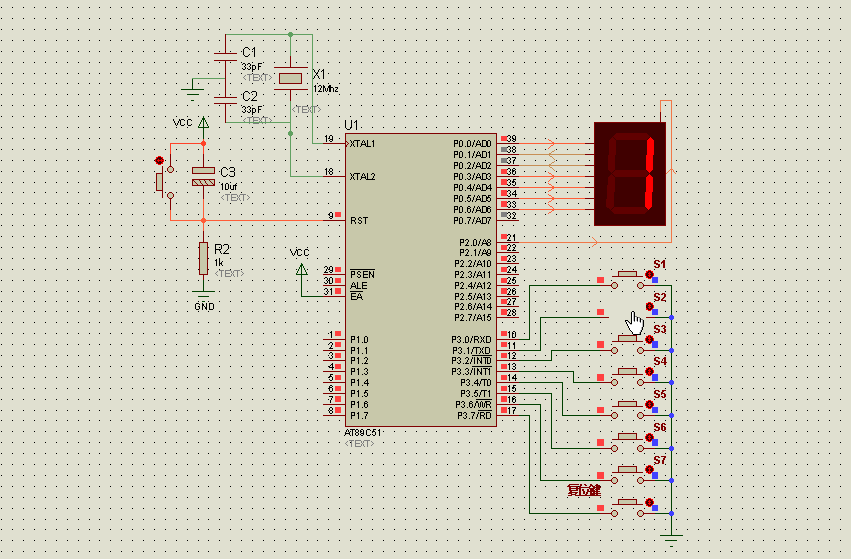Click the 12Mhz crystal value label

(326, 88)
